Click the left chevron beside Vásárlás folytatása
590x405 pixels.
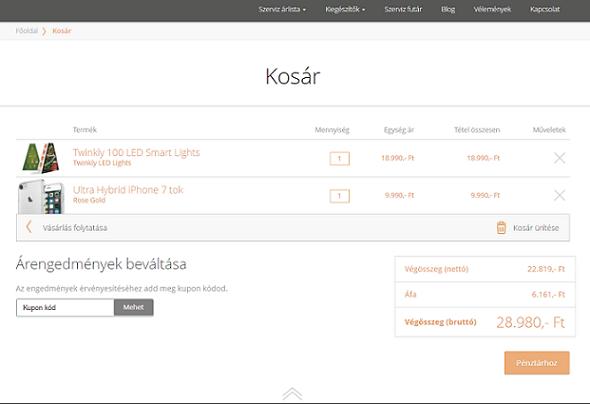tap(29, 227)
